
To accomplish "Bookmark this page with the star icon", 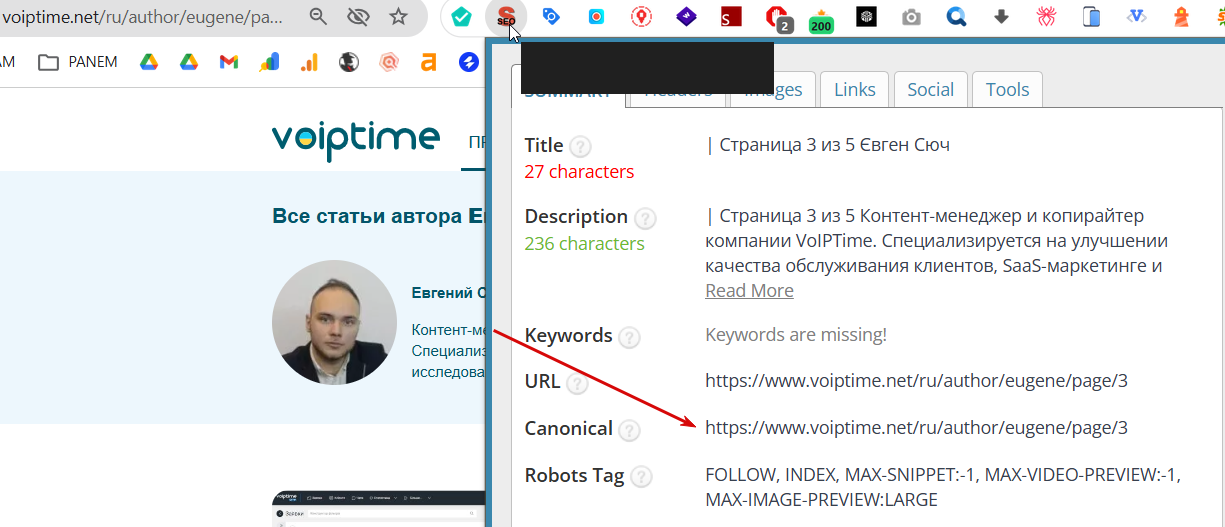I will click(398, 16).
